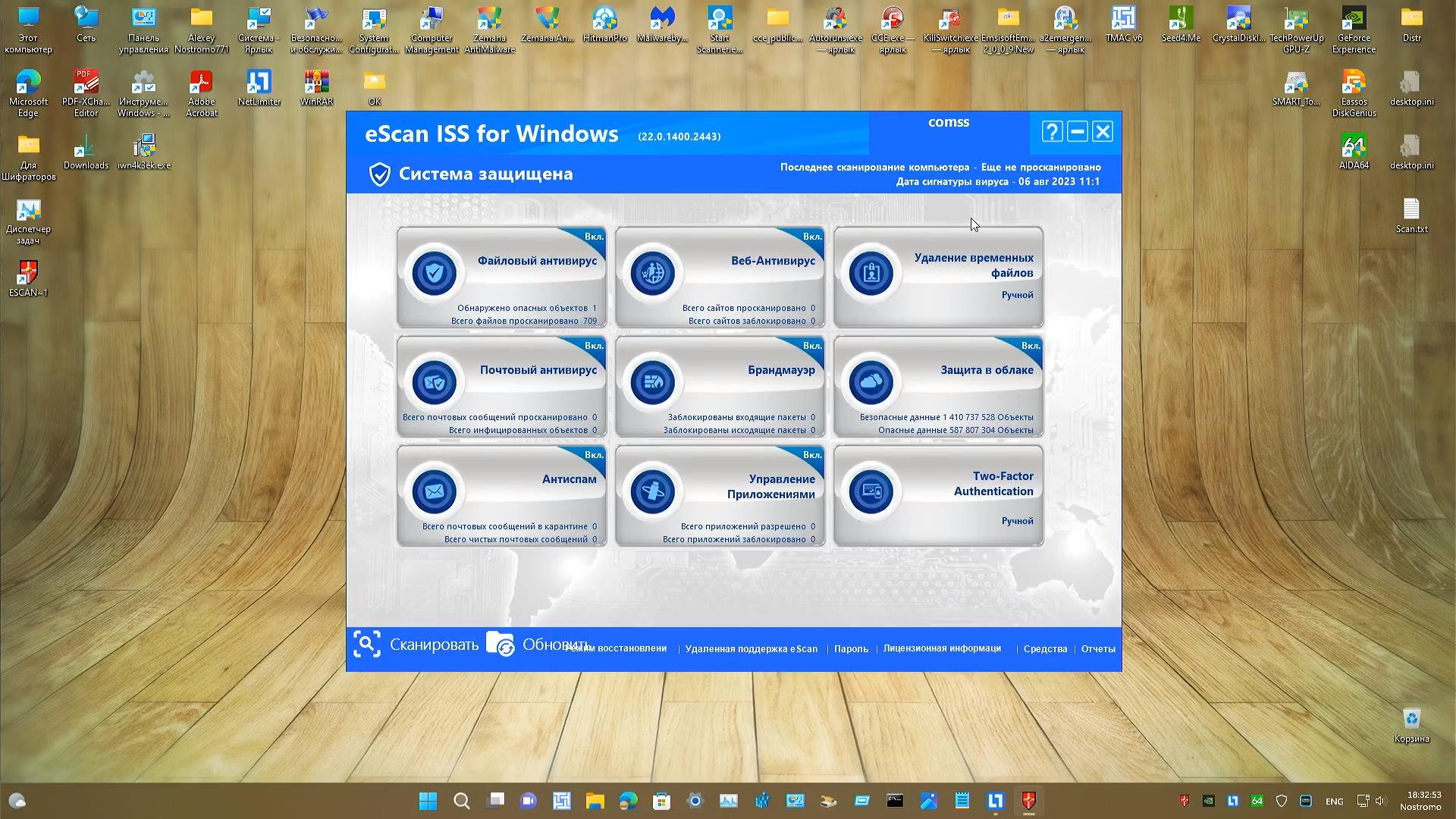This screenshot has height=819, width=1456.
Task: Open the Защита в облаке cloud icon
Action: point(871,383)
